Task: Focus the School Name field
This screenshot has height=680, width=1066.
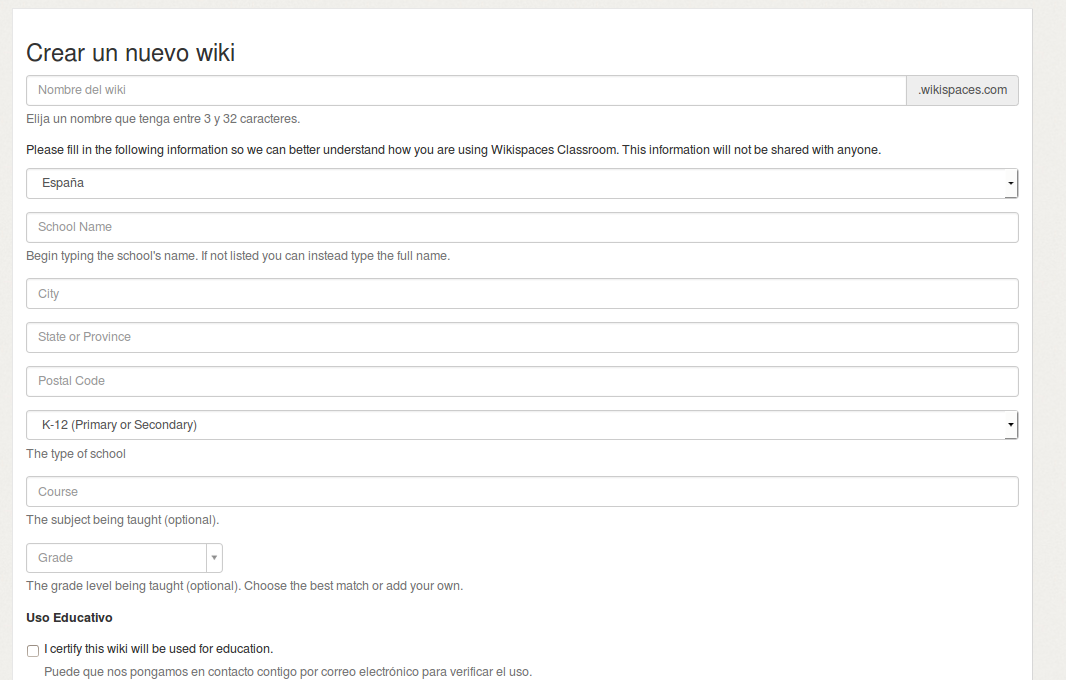Action: tap(521, 227)
